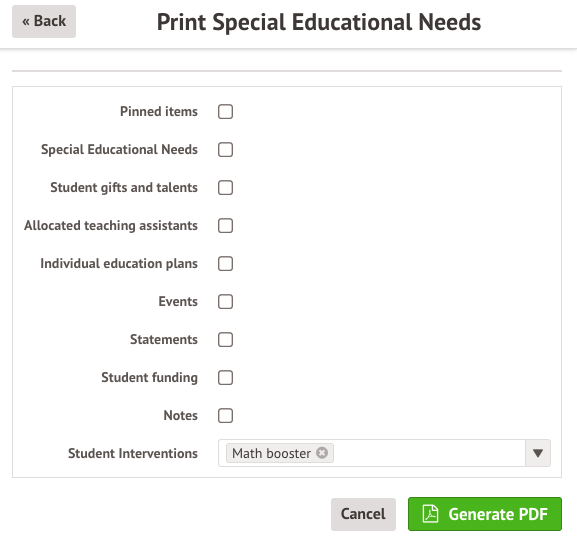577x538 pixels.
Task: Select the Individual education plans checkbox
Action: tap(225, 263)
